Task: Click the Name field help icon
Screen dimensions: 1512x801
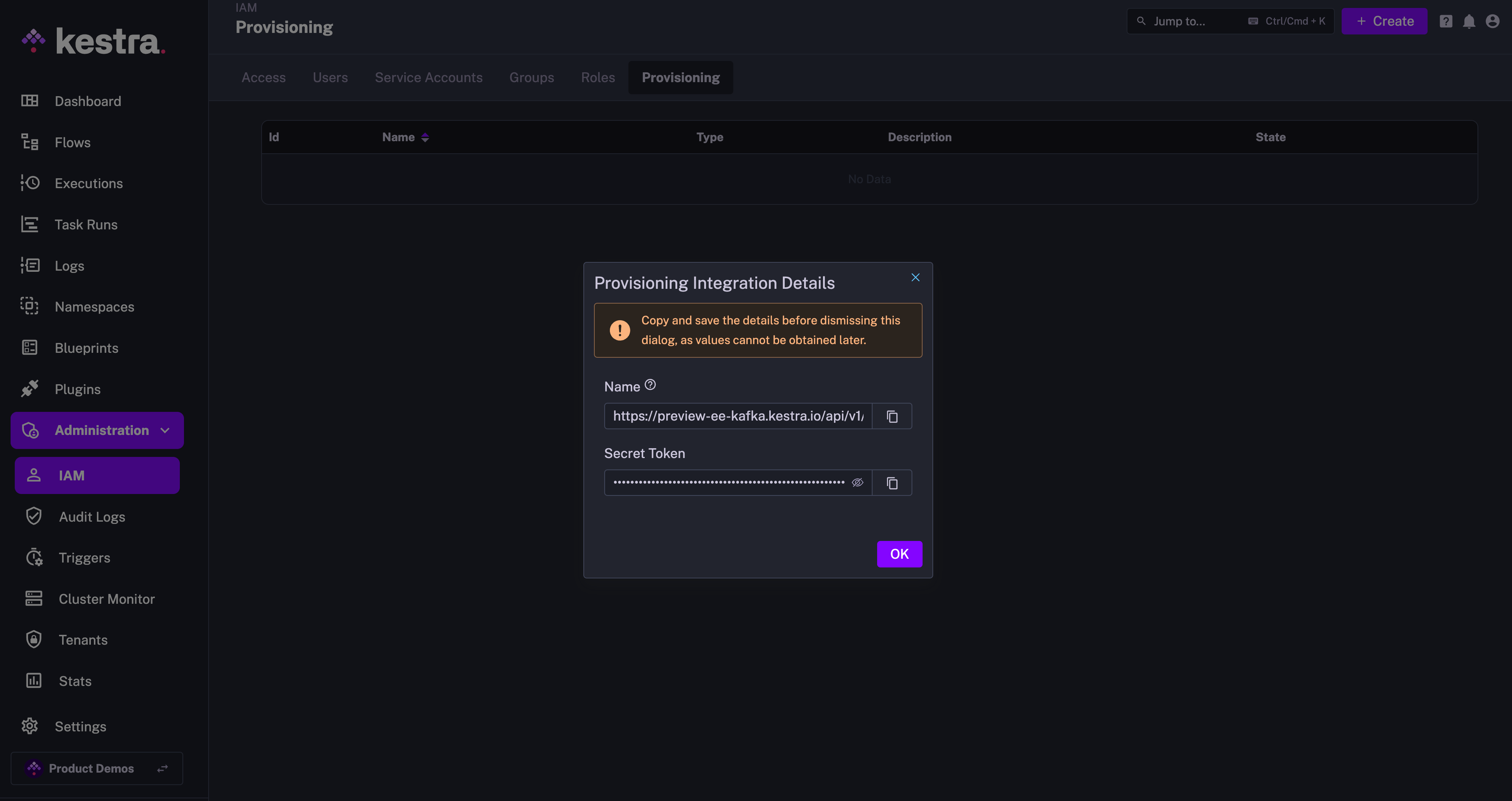Action: (650, 385)
